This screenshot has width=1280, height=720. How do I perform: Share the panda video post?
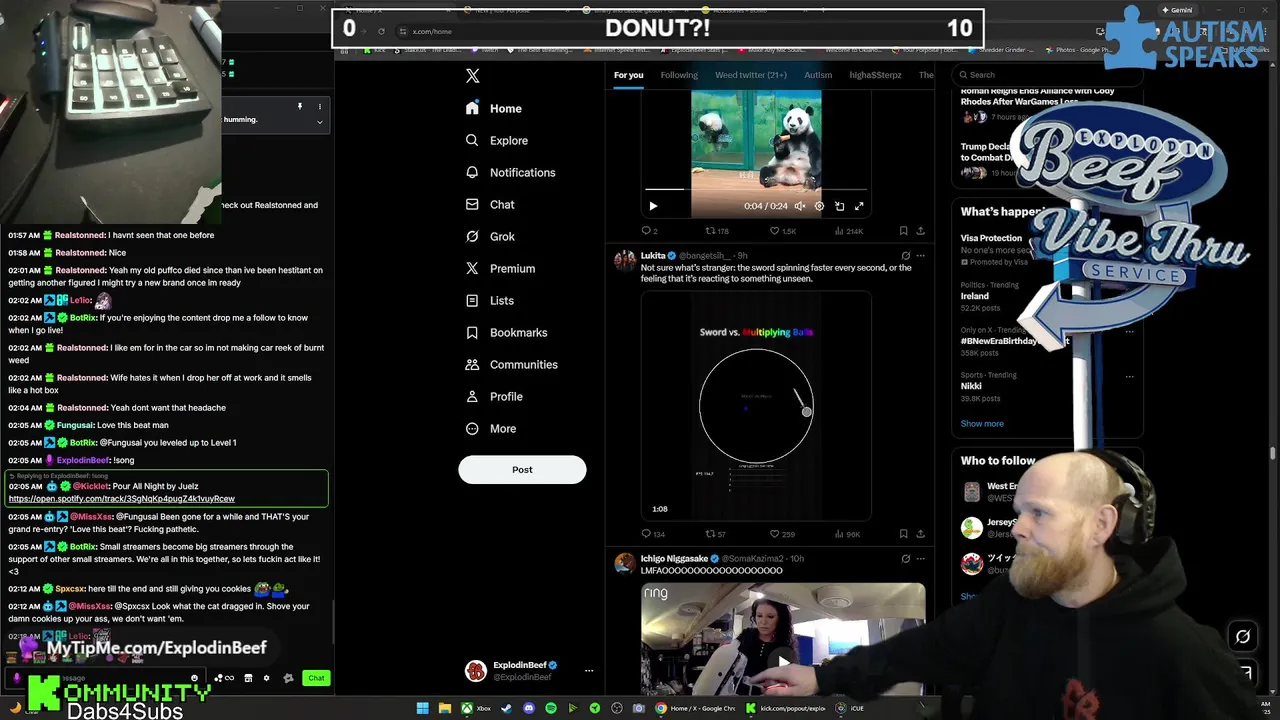(x=920, y=231)
